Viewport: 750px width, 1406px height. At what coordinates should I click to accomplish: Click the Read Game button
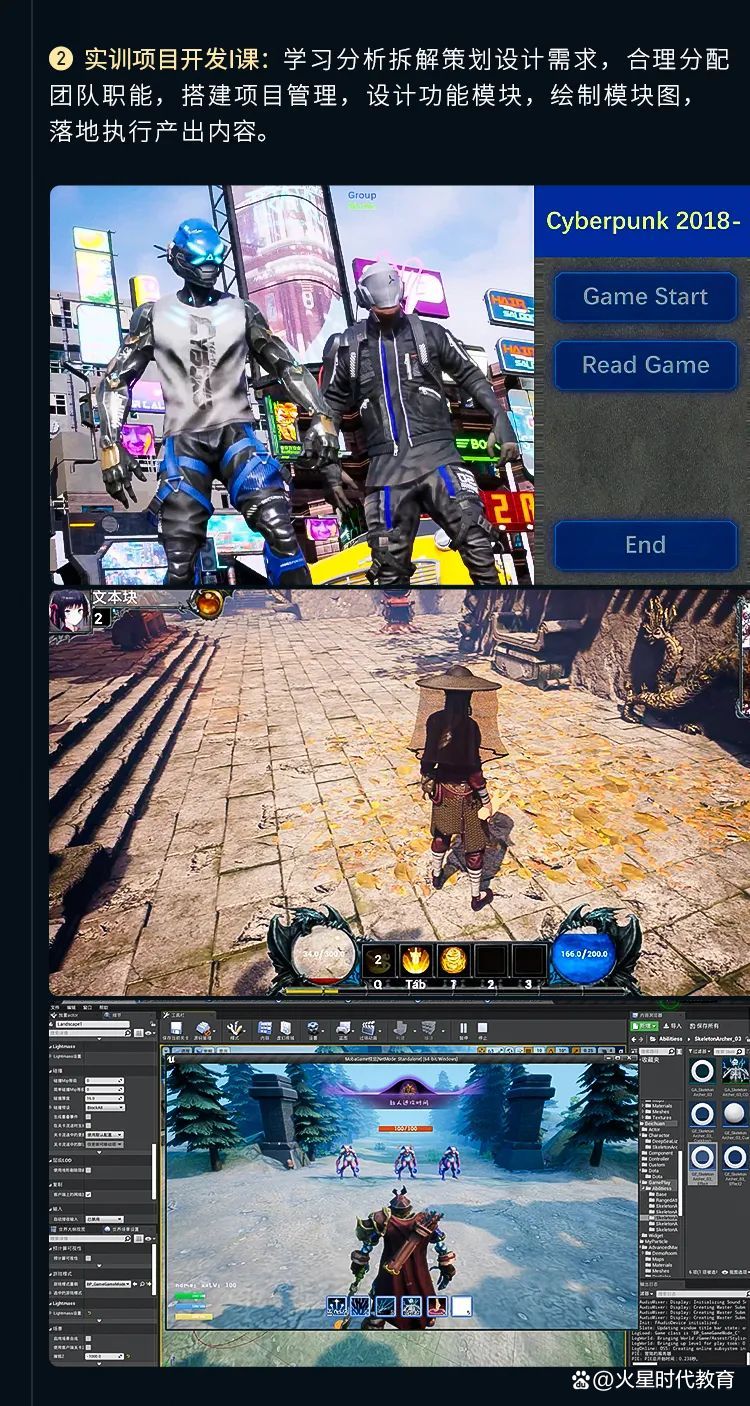[x=645, y=365]
